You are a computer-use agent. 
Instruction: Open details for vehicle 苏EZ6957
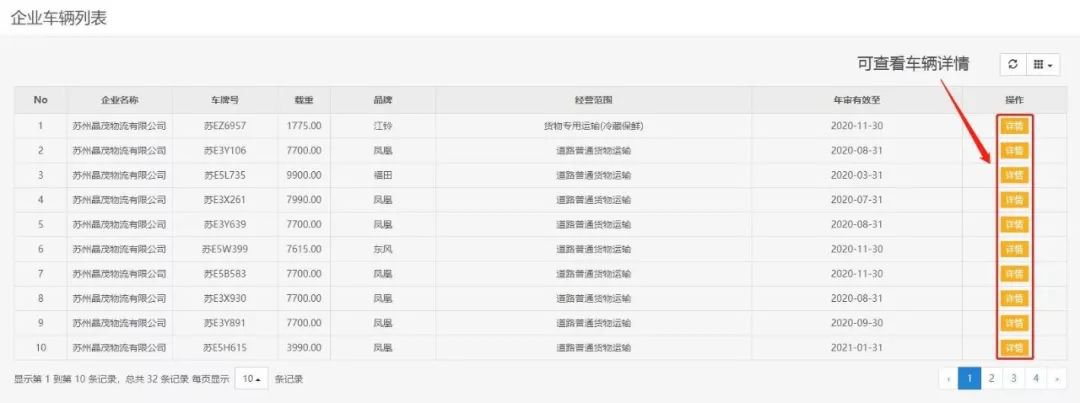[x=1014, y=126]
